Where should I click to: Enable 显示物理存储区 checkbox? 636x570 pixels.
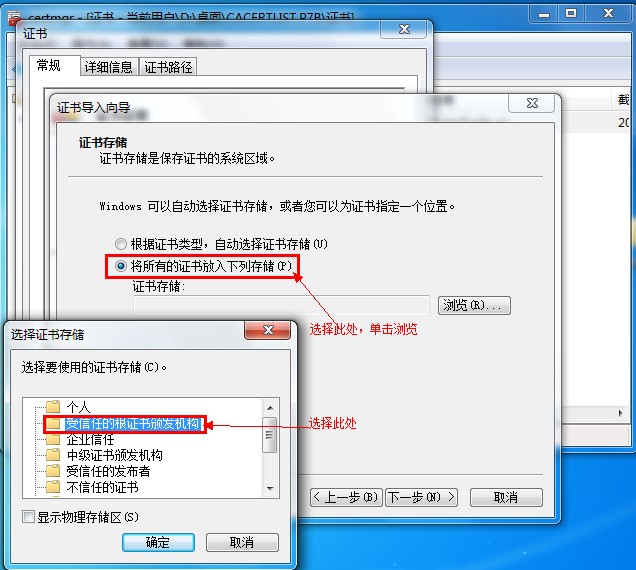pyautogui.click(x=28, y=517)
